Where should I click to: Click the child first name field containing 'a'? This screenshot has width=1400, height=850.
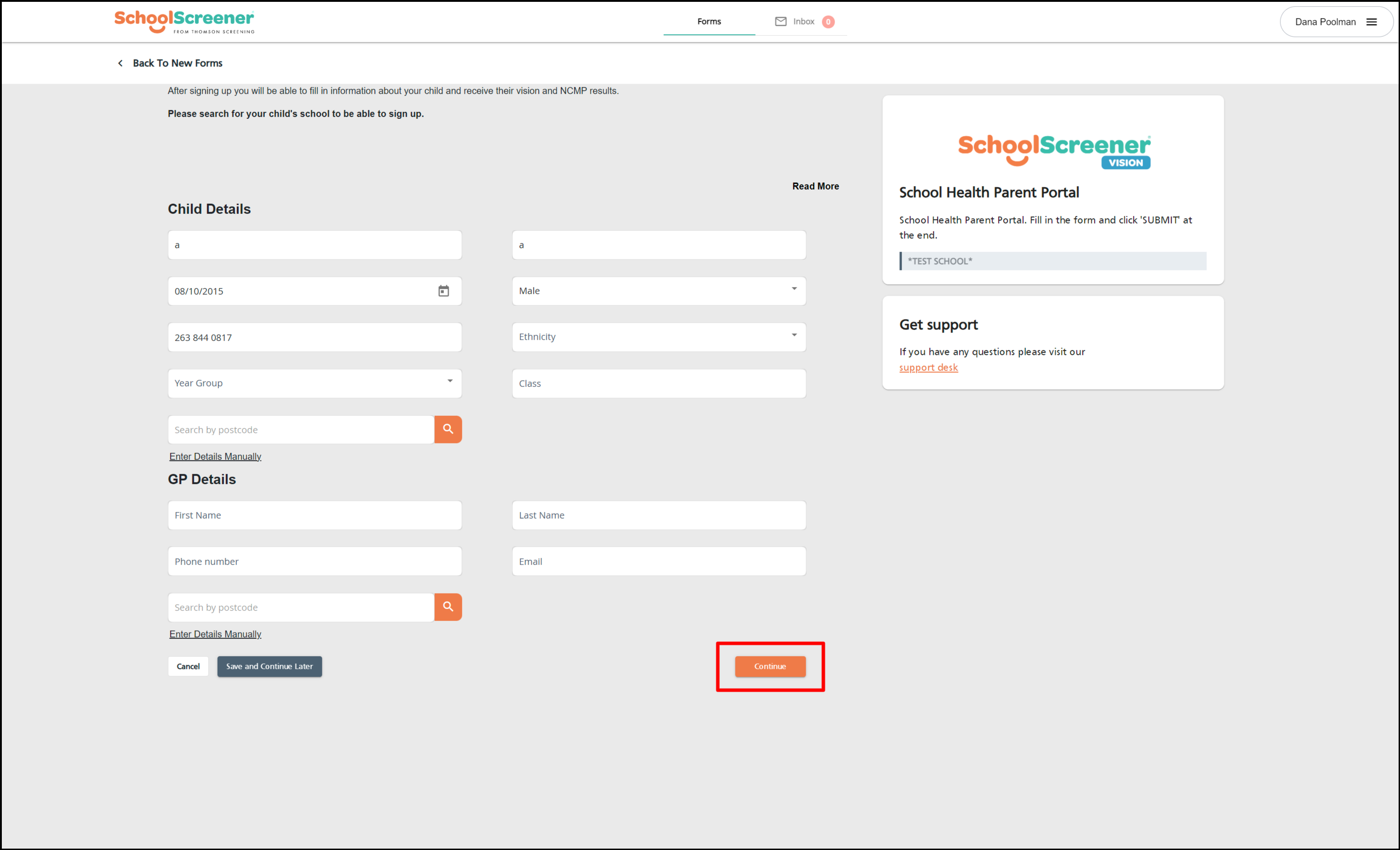click(315, 245)
